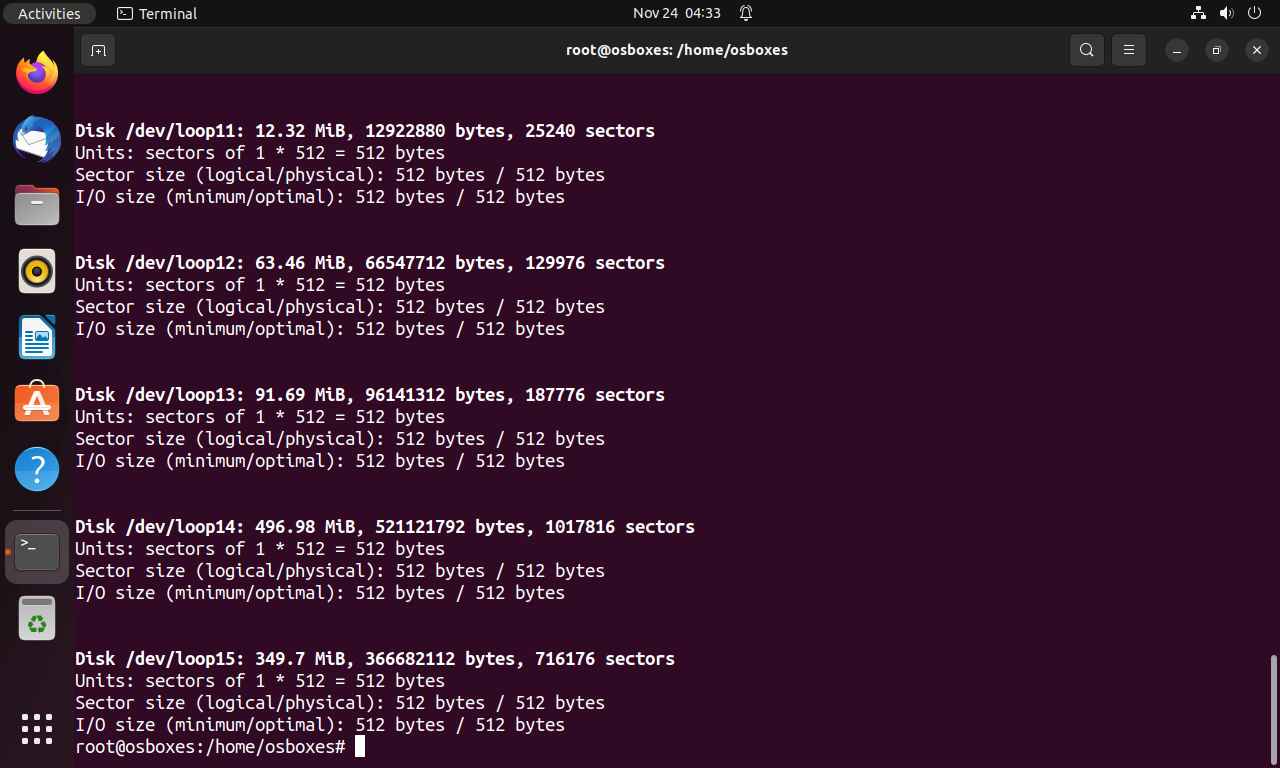
Task: Select the Terminal icon in the dock
Action: coord(37,551)
